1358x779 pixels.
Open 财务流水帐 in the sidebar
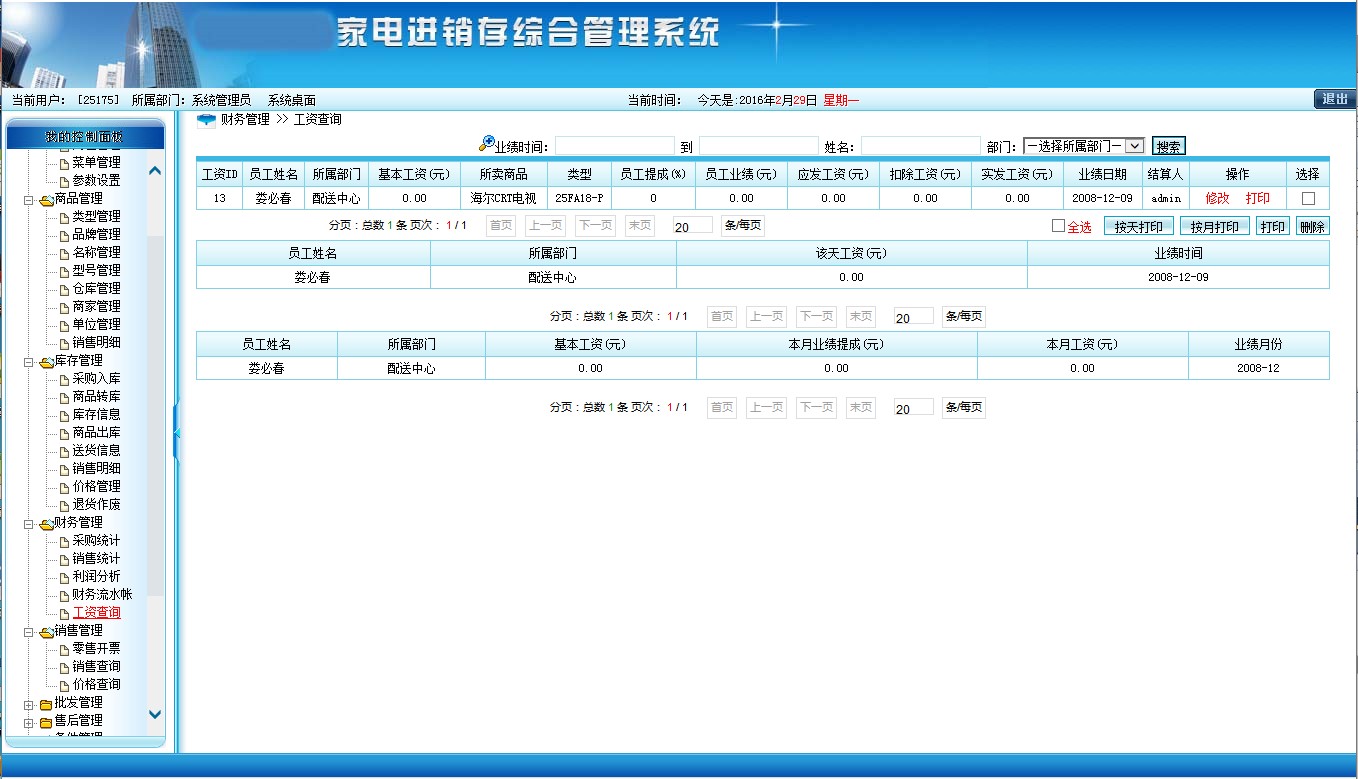[x=101, y=595]
